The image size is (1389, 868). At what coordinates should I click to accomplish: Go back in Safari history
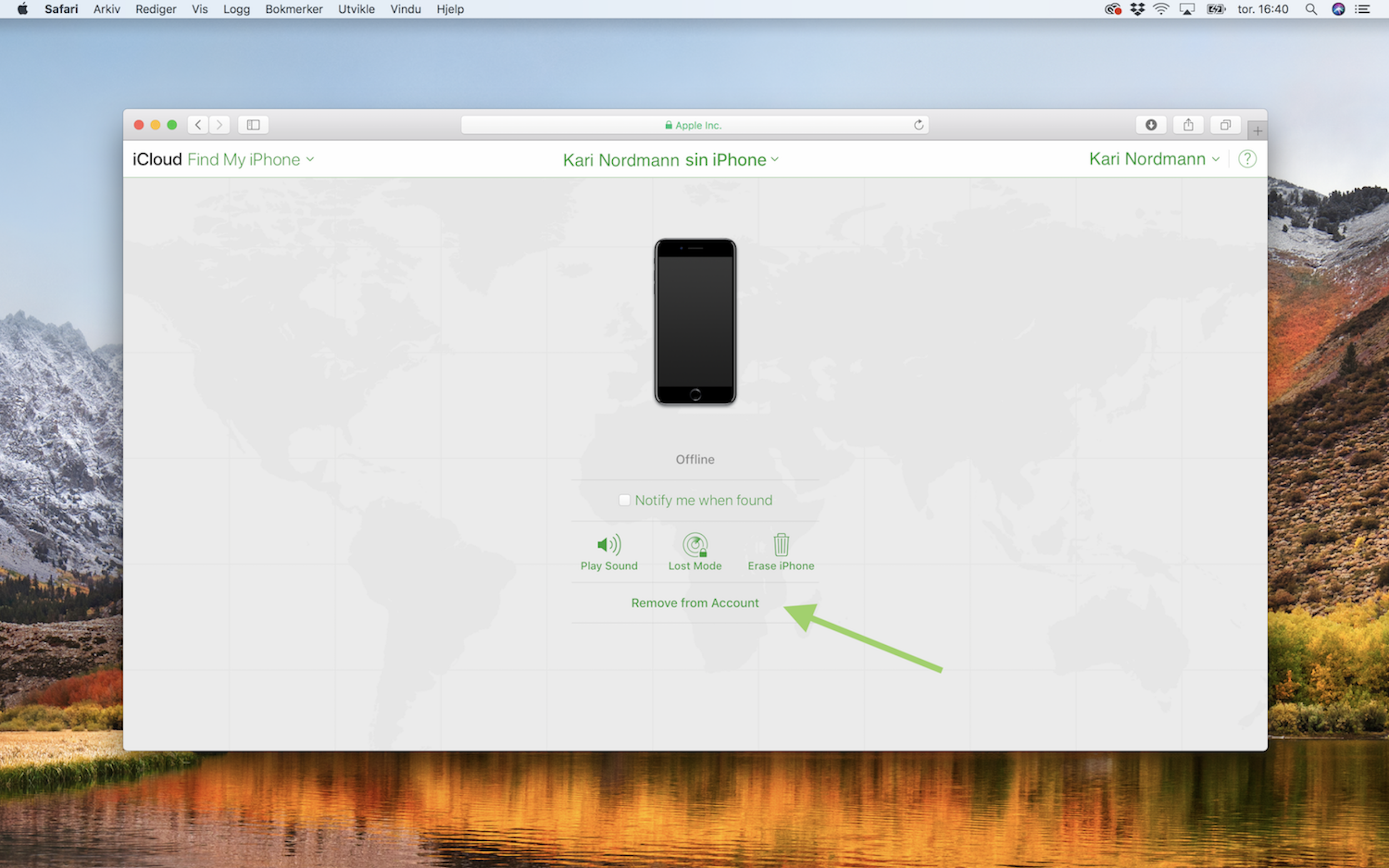(198, 124)
